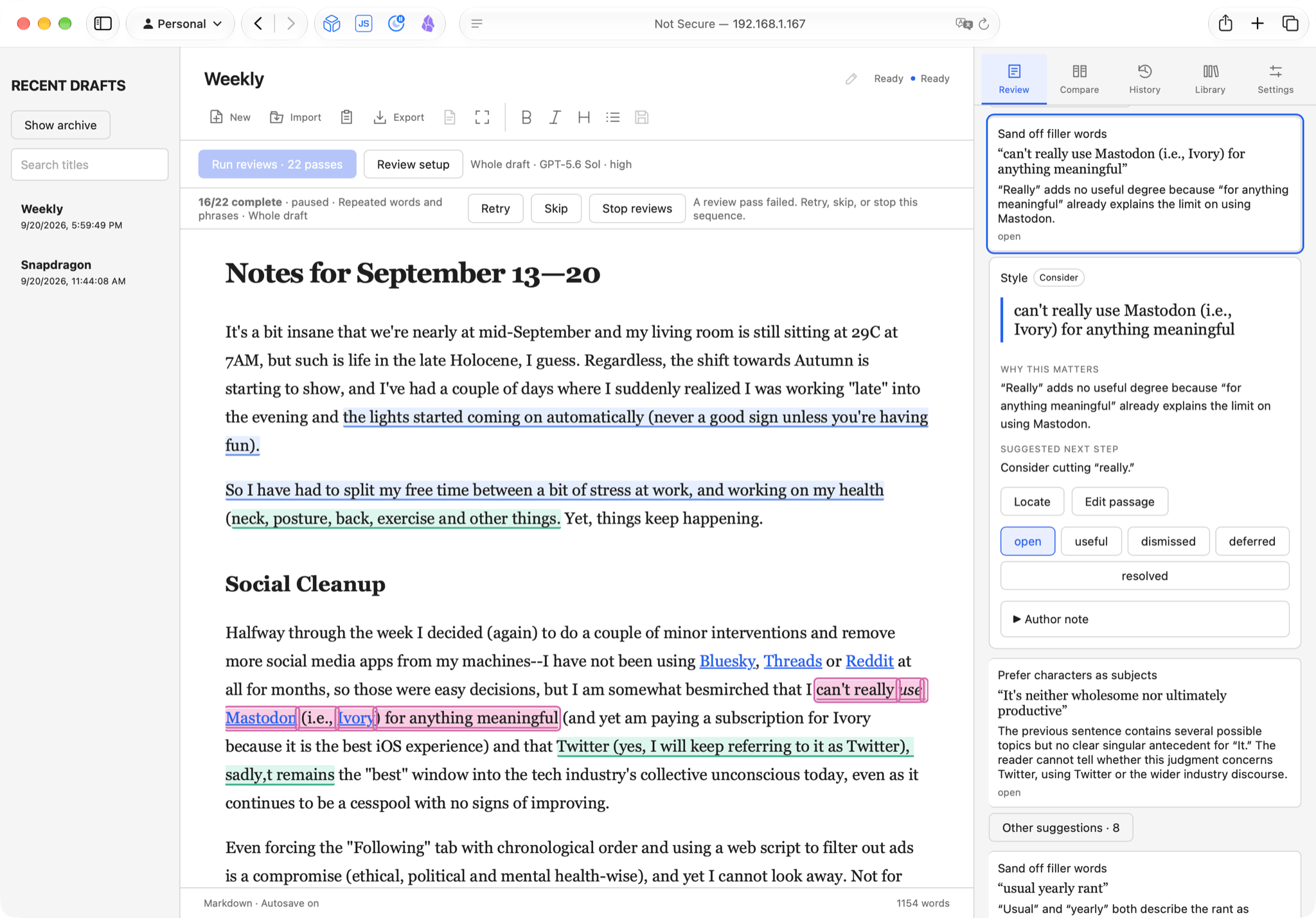Image resolution: width=1316 pixels, height=918 pixels.
Task: Click the JS extension icon
Action: tap(364, 24)
